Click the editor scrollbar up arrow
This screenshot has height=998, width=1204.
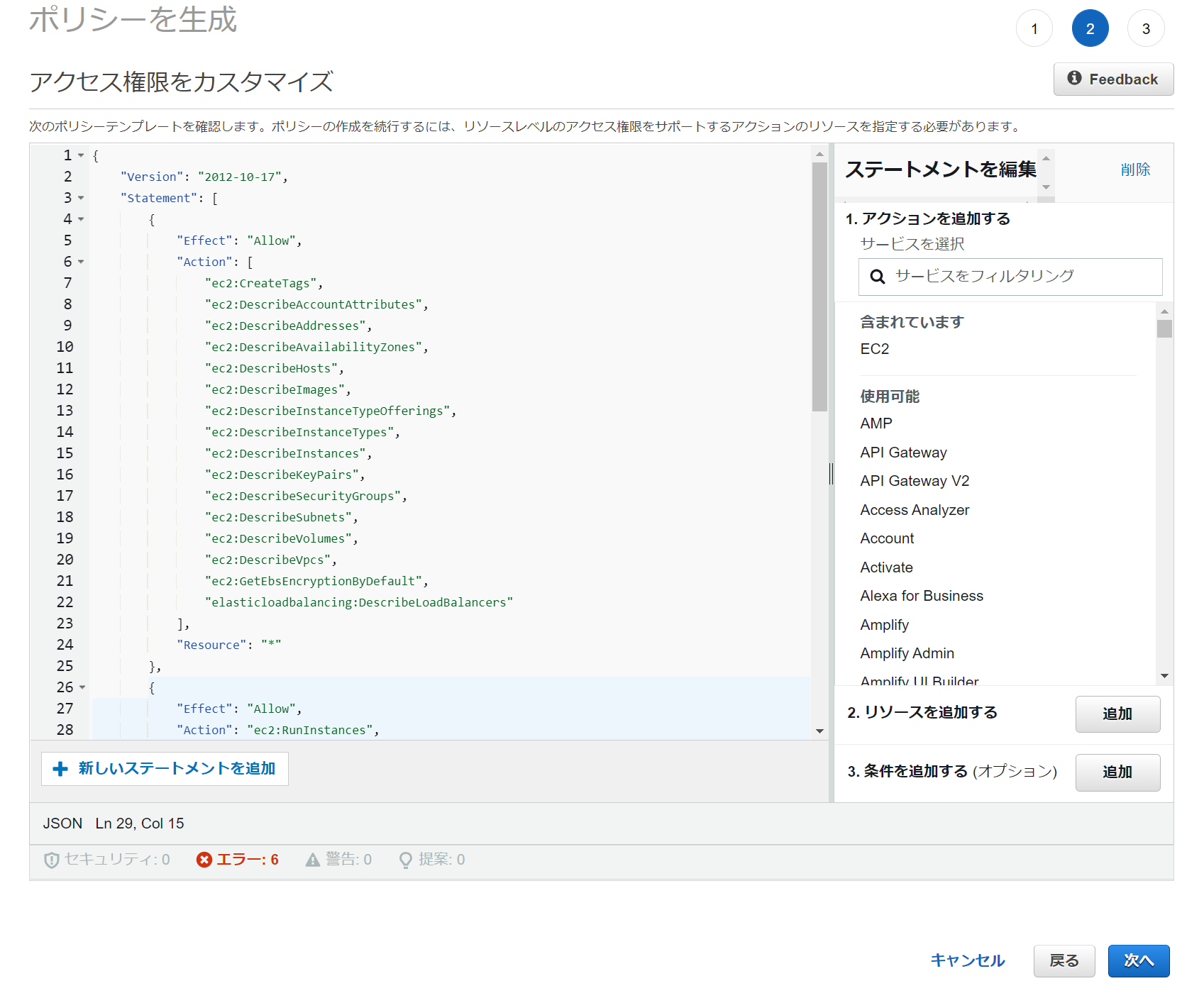point(819,154)
